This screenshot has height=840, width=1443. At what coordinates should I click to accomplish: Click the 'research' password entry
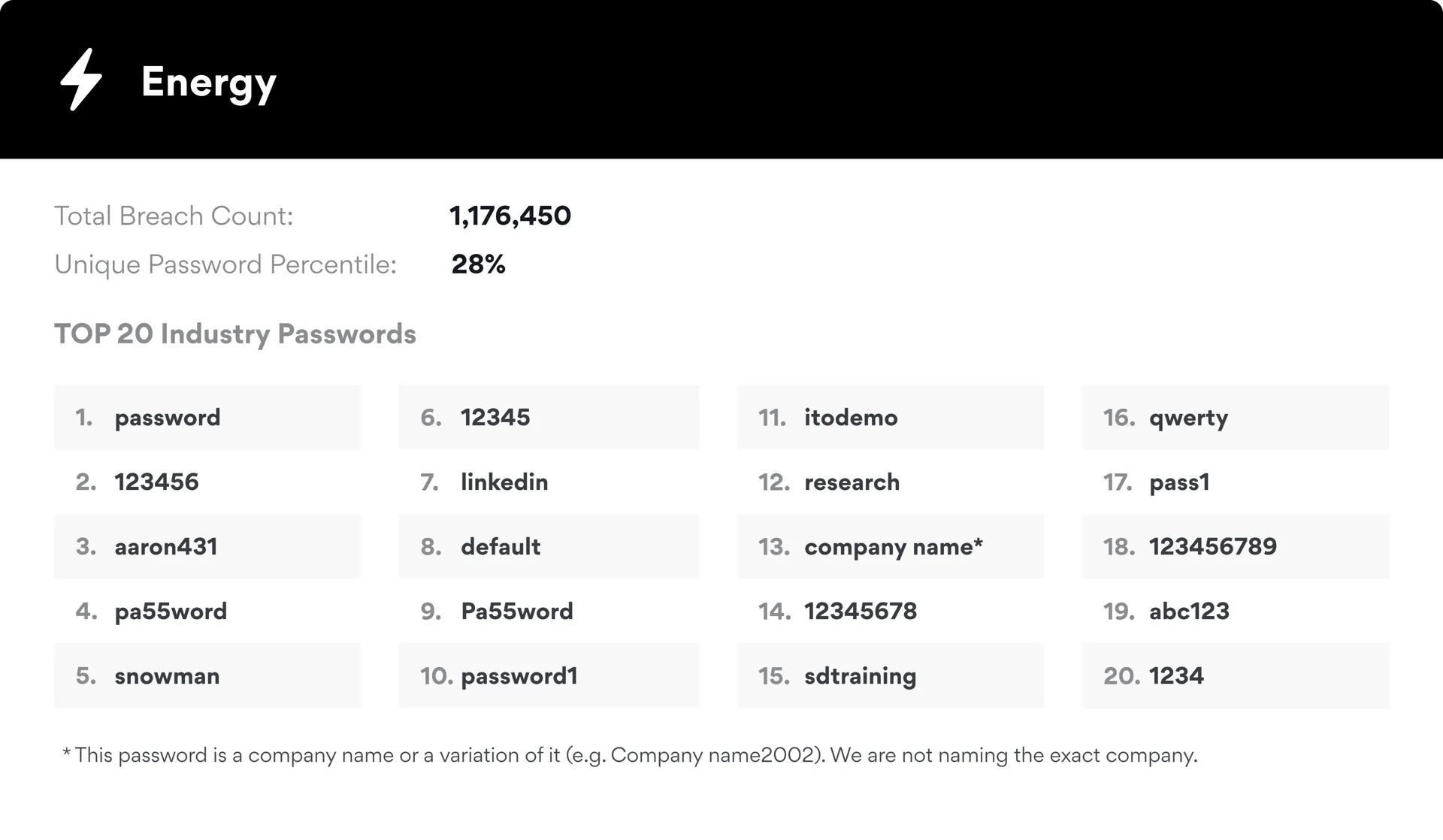852,482
